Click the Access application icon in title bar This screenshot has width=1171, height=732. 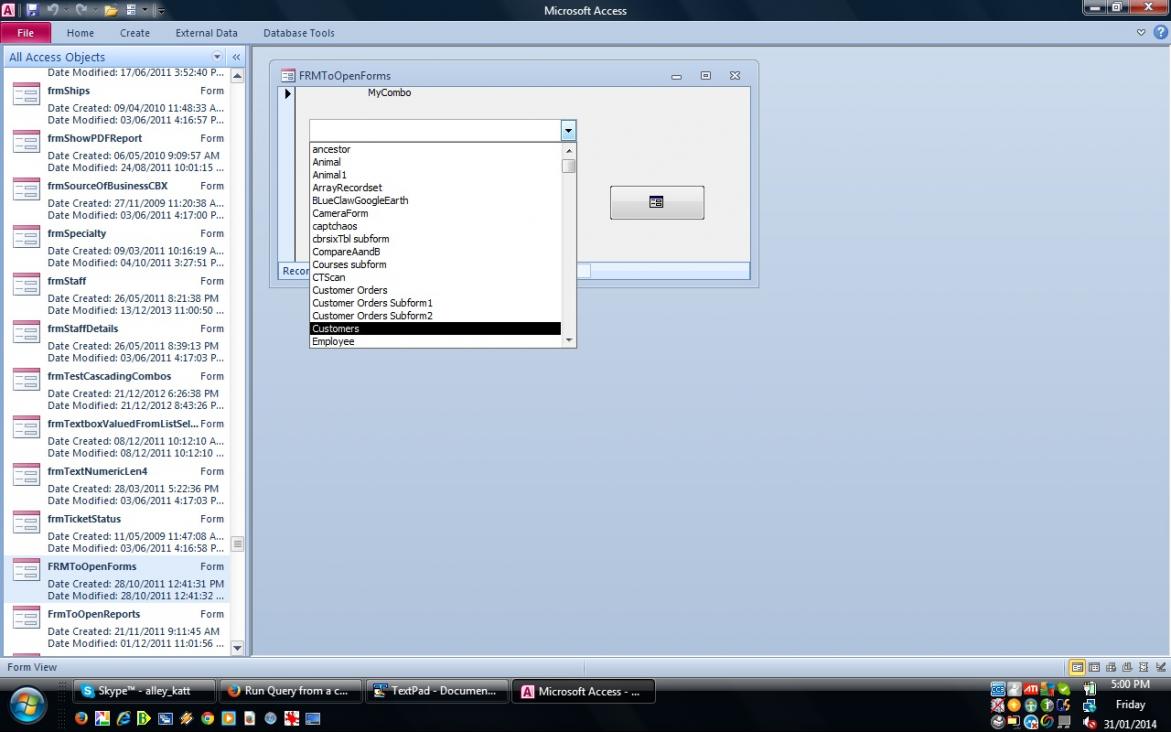pos(8,10)
